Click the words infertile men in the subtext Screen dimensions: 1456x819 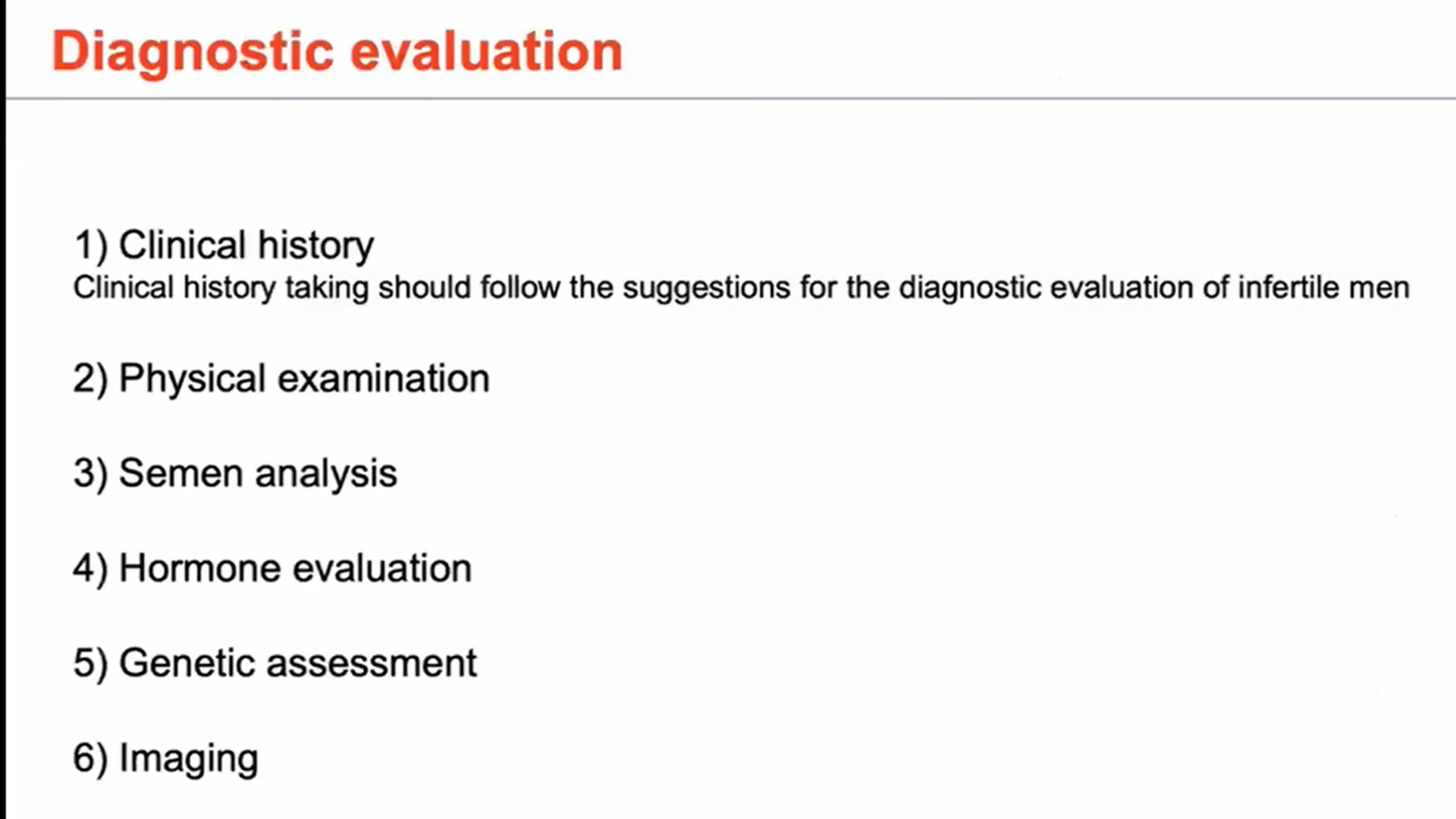[1323, 287]
